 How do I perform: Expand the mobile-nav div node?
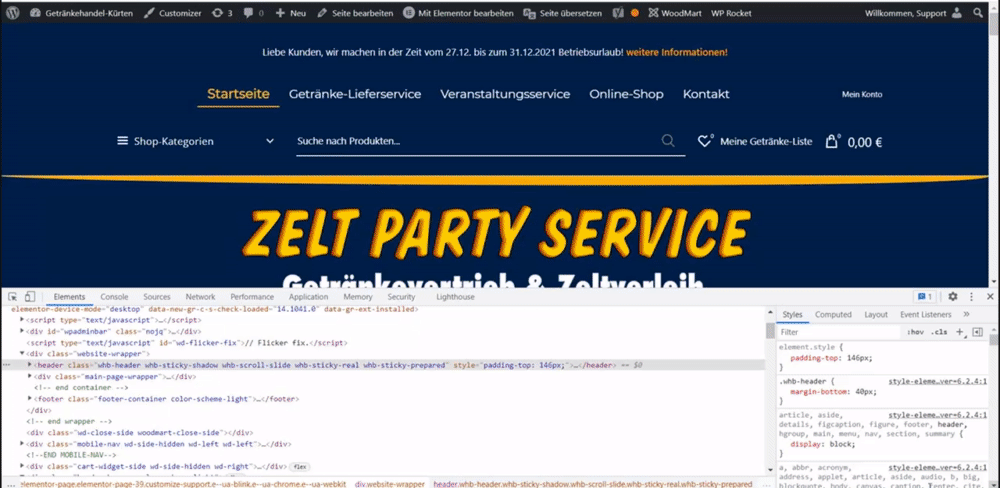tap(22, 444)
